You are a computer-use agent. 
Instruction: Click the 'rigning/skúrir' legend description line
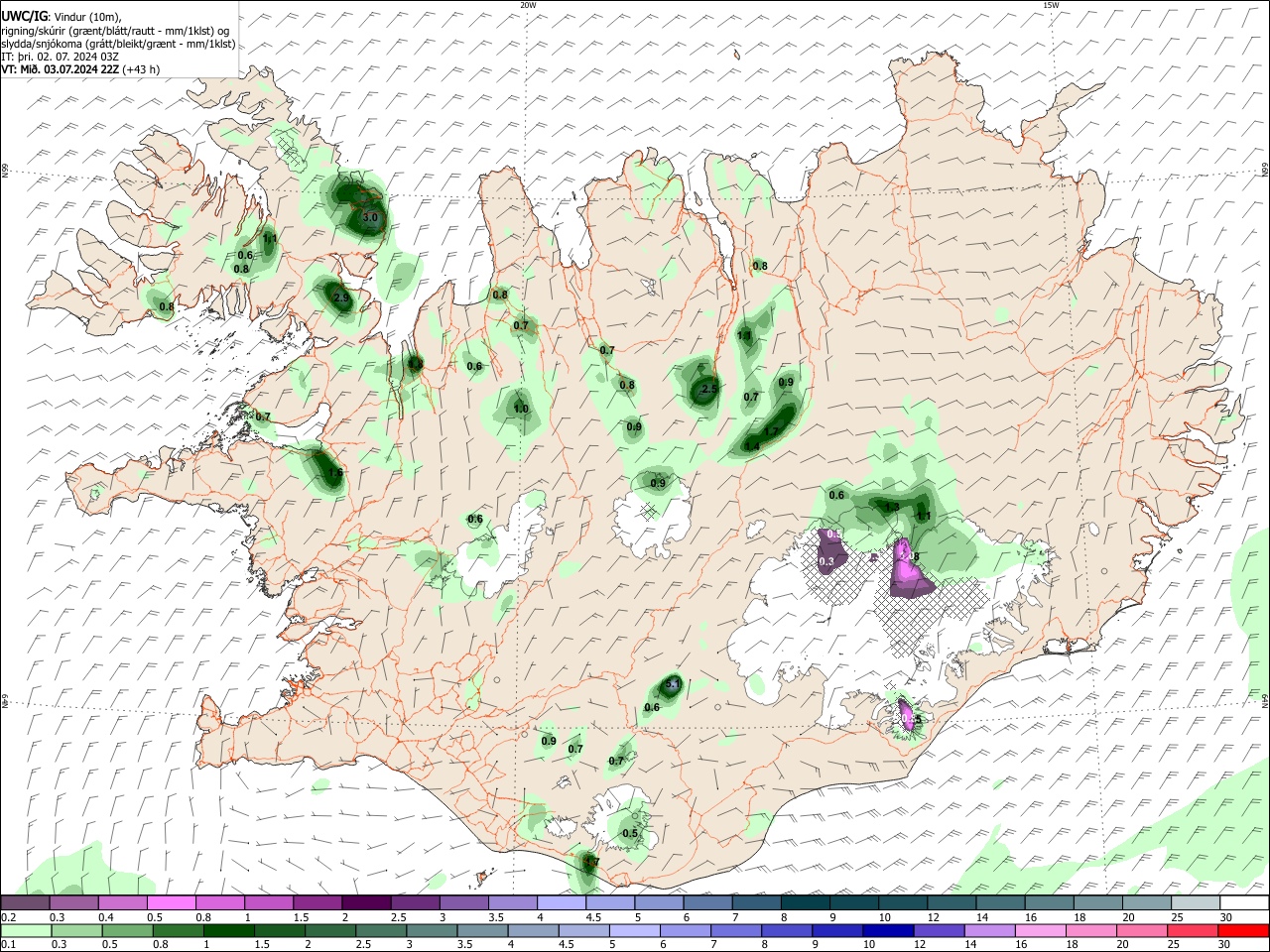tap(115, 31)
